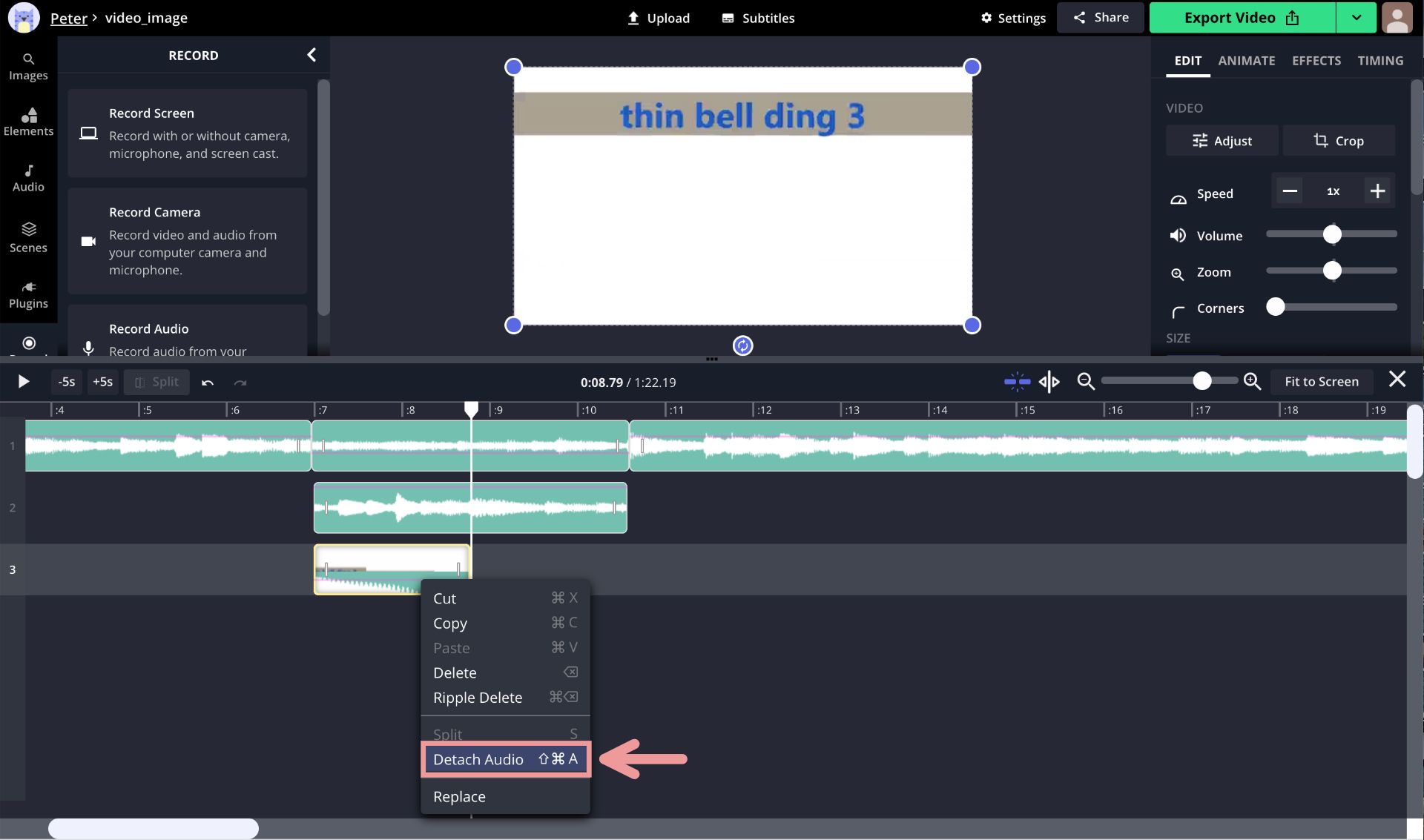The width and height of the screenshot is (1424, 840).
Task: Expand the Export Video dropdown arrow
Action: coord(1356,18)
